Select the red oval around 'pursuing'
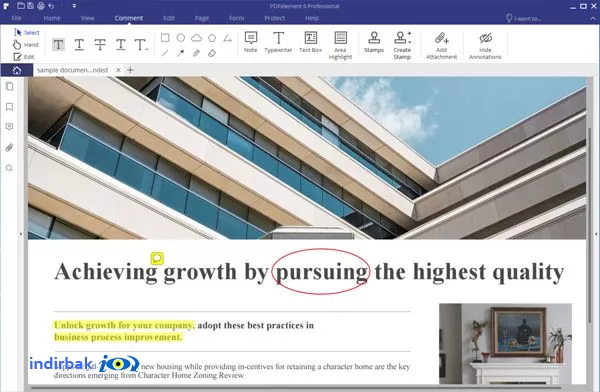The image size is (600, 392). point(321,271)
